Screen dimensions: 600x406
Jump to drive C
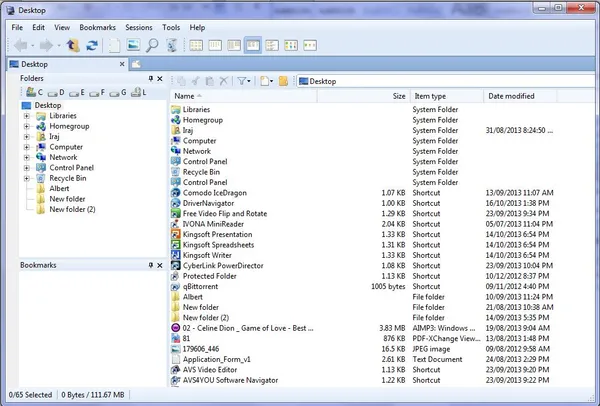34,92
